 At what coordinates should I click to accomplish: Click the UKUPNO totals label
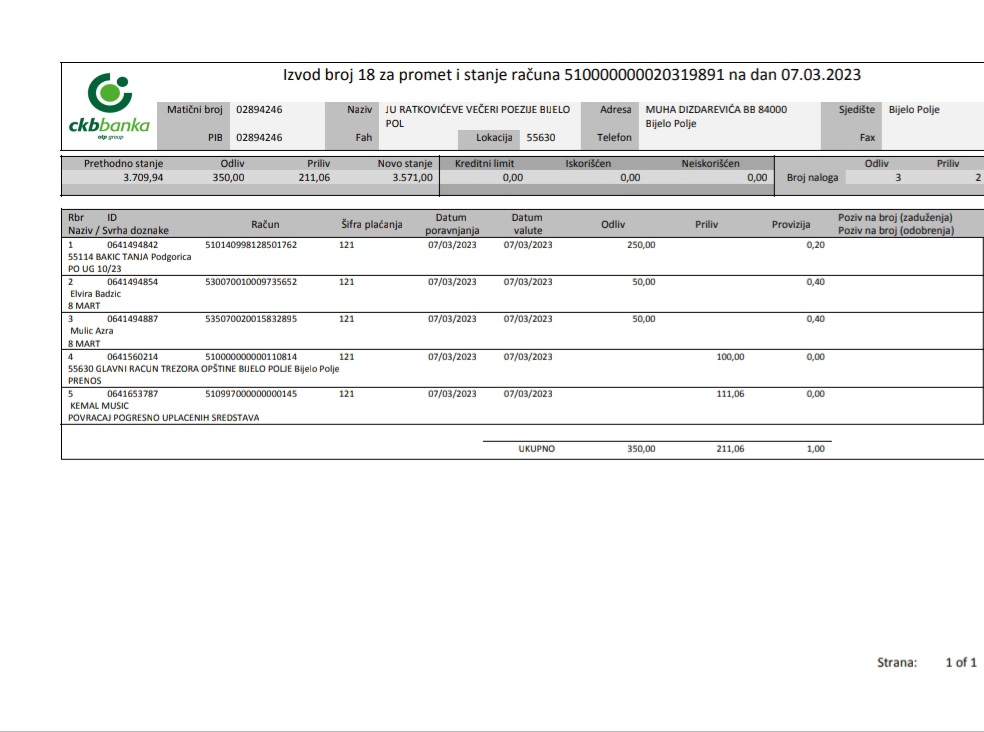coord(536,449)
